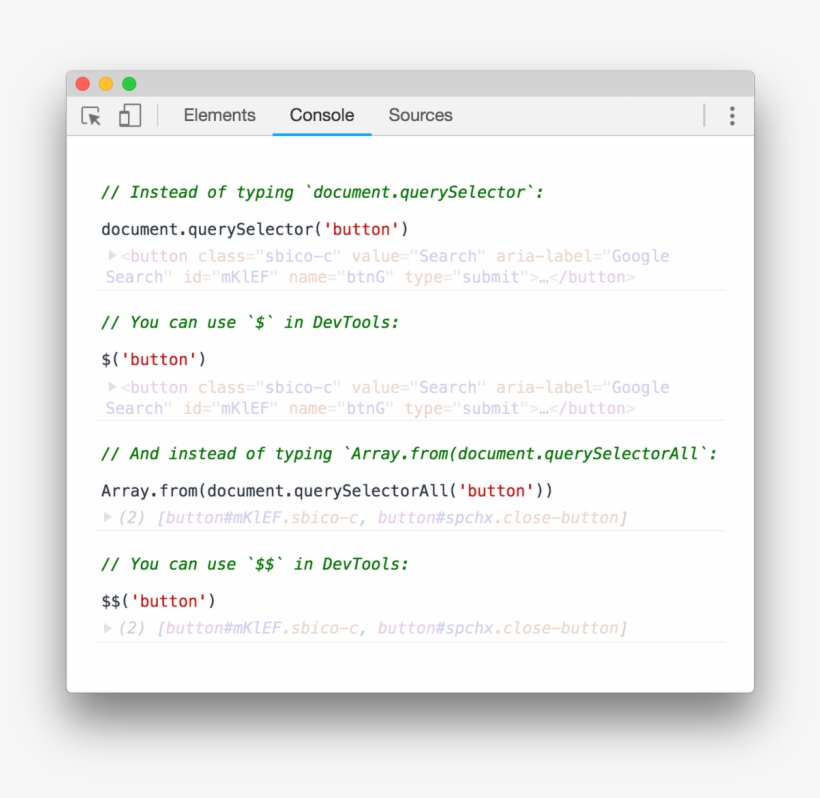Image resolution: width=820 pixels, height=798 pixels.
Task: Click the $$('button') command line
Action: click(x=158, y=601)
